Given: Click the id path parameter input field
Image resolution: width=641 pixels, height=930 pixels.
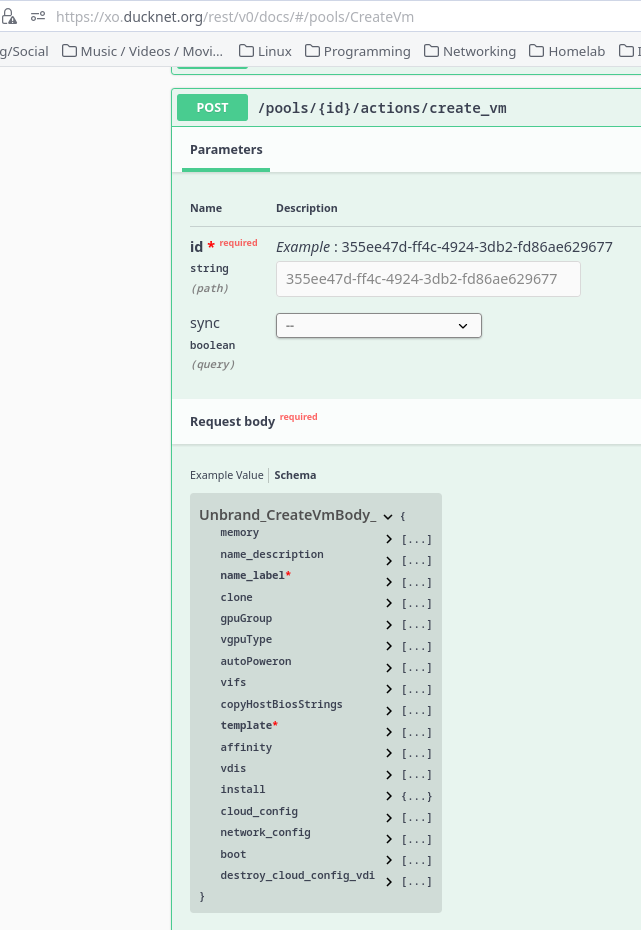Looking at the screenshot, I should [x=428, y=279].
